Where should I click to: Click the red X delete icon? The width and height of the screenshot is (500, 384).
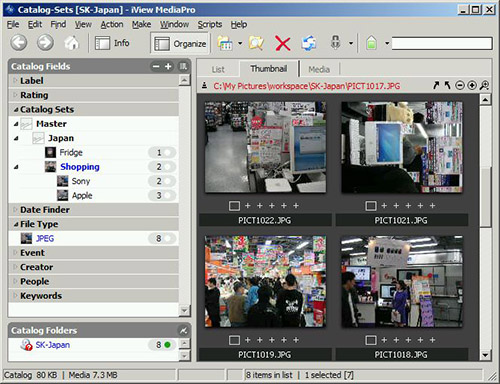click(x=283, y=44)
